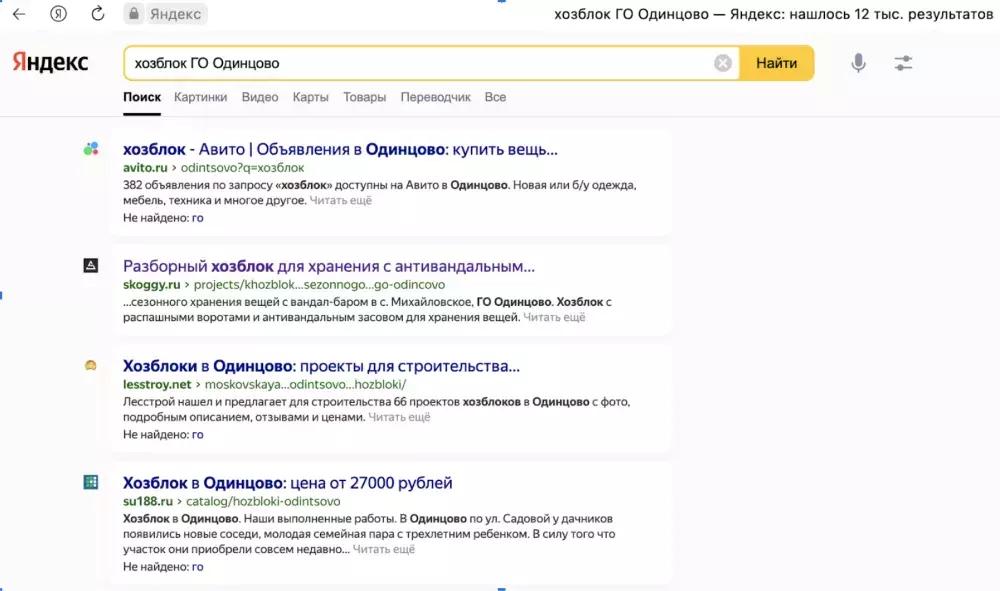The width and height of the screenshot is (1000, 591).
Task: Click the su188 green favicon on fourth result
Action: (91, 482)
